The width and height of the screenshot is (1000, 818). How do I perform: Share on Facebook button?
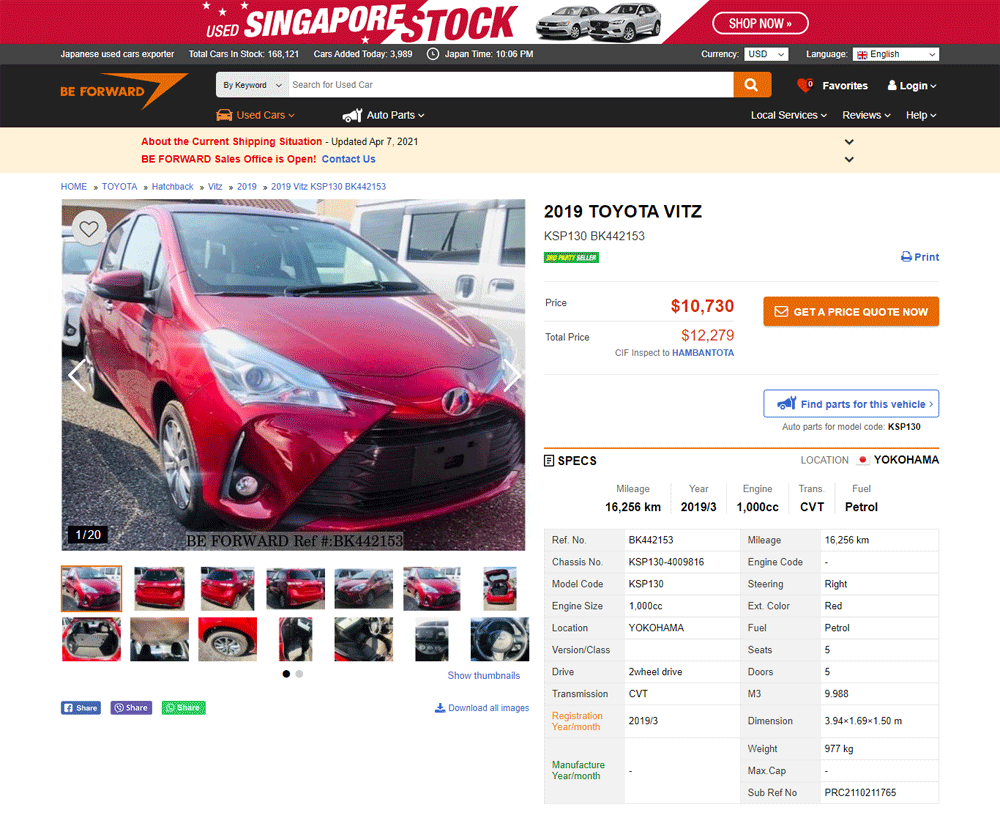(81, 708)
